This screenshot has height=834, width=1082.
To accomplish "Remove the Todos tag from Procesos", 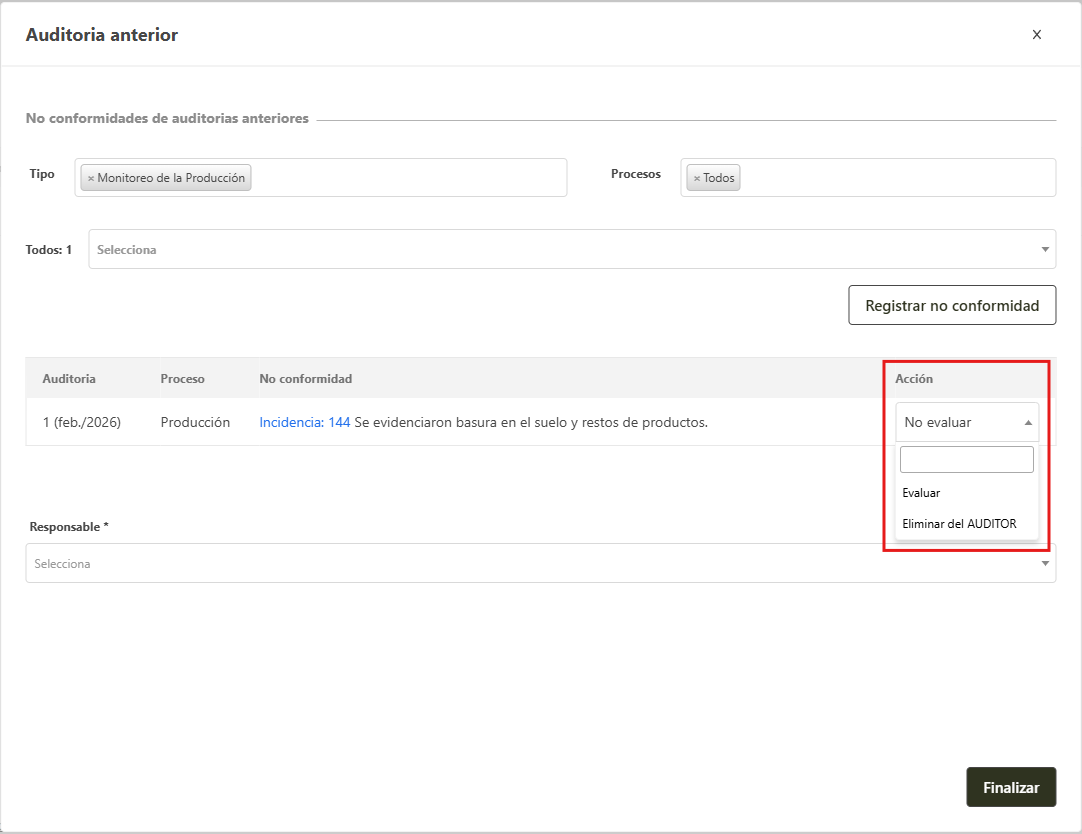I will coord(697,178).
